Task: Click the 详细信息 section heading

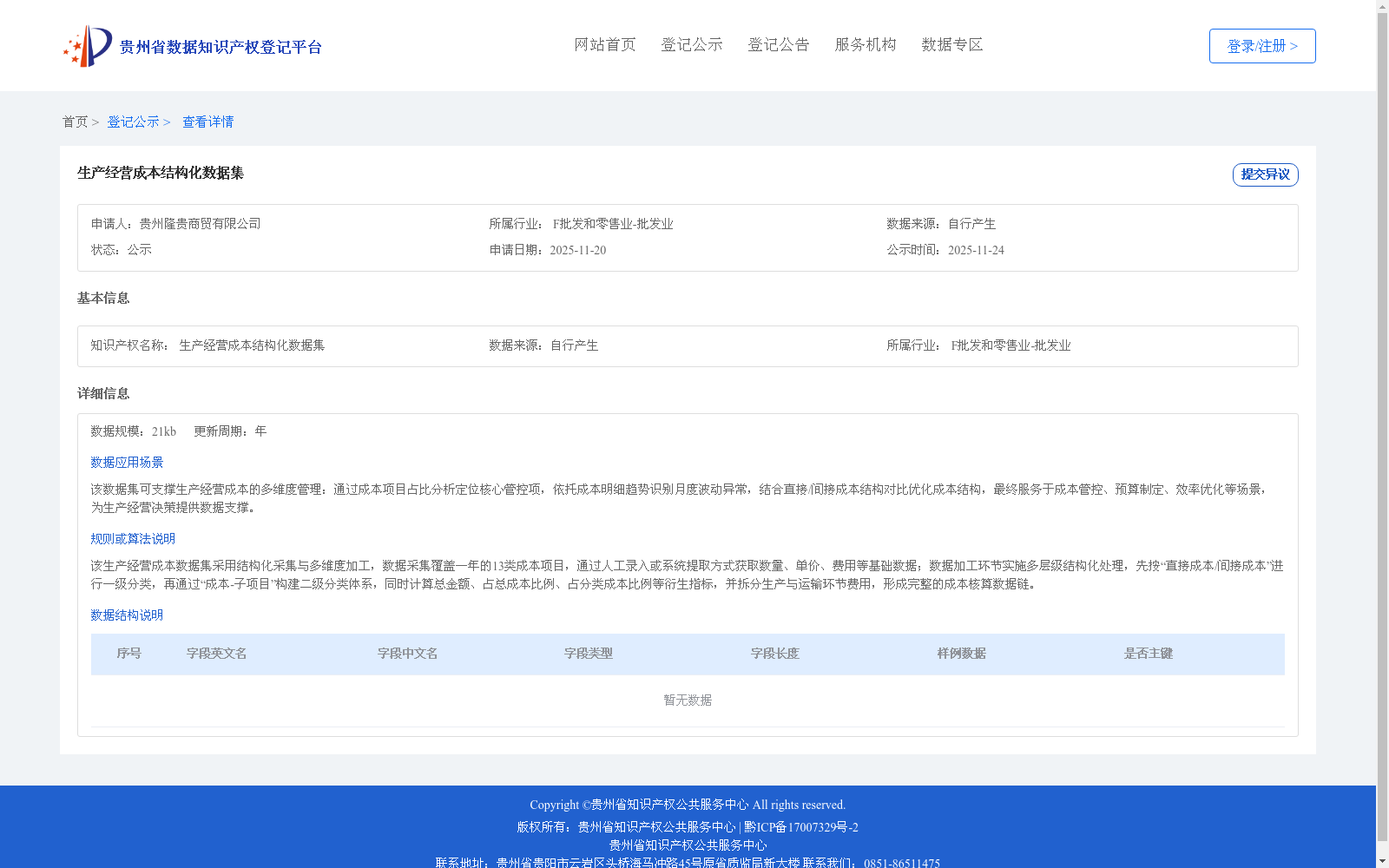Action: 103,394
